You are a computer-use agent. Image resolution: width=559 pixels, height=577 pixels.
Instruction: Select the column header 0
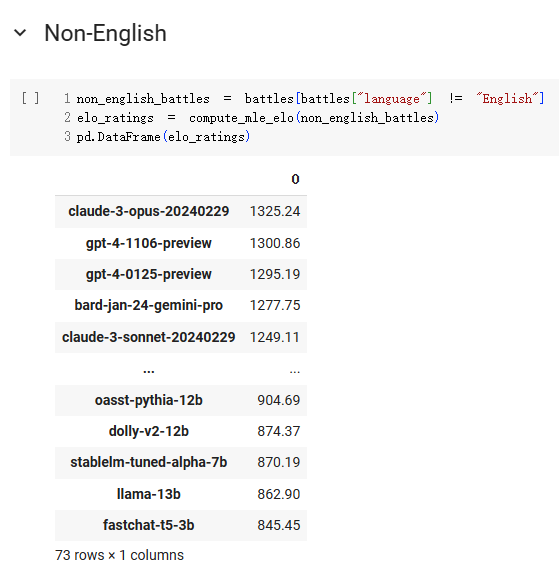pos(295,179)
